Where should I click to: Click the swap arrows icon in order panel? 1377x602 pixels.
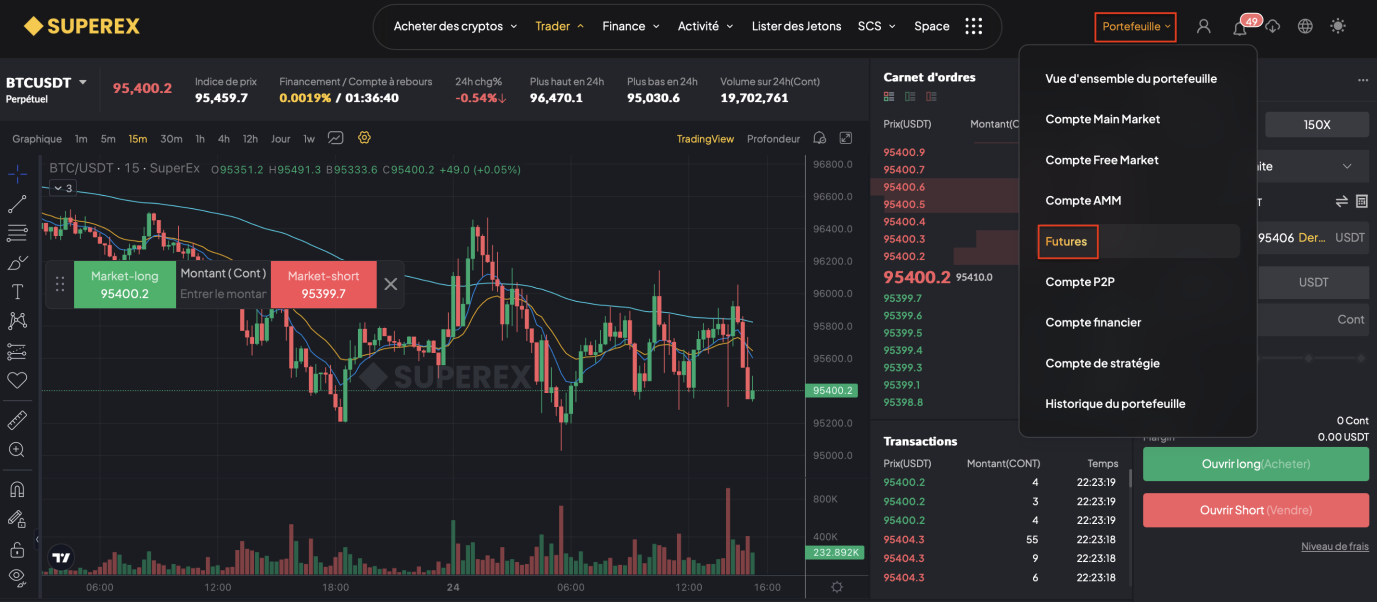[1342, 201]
